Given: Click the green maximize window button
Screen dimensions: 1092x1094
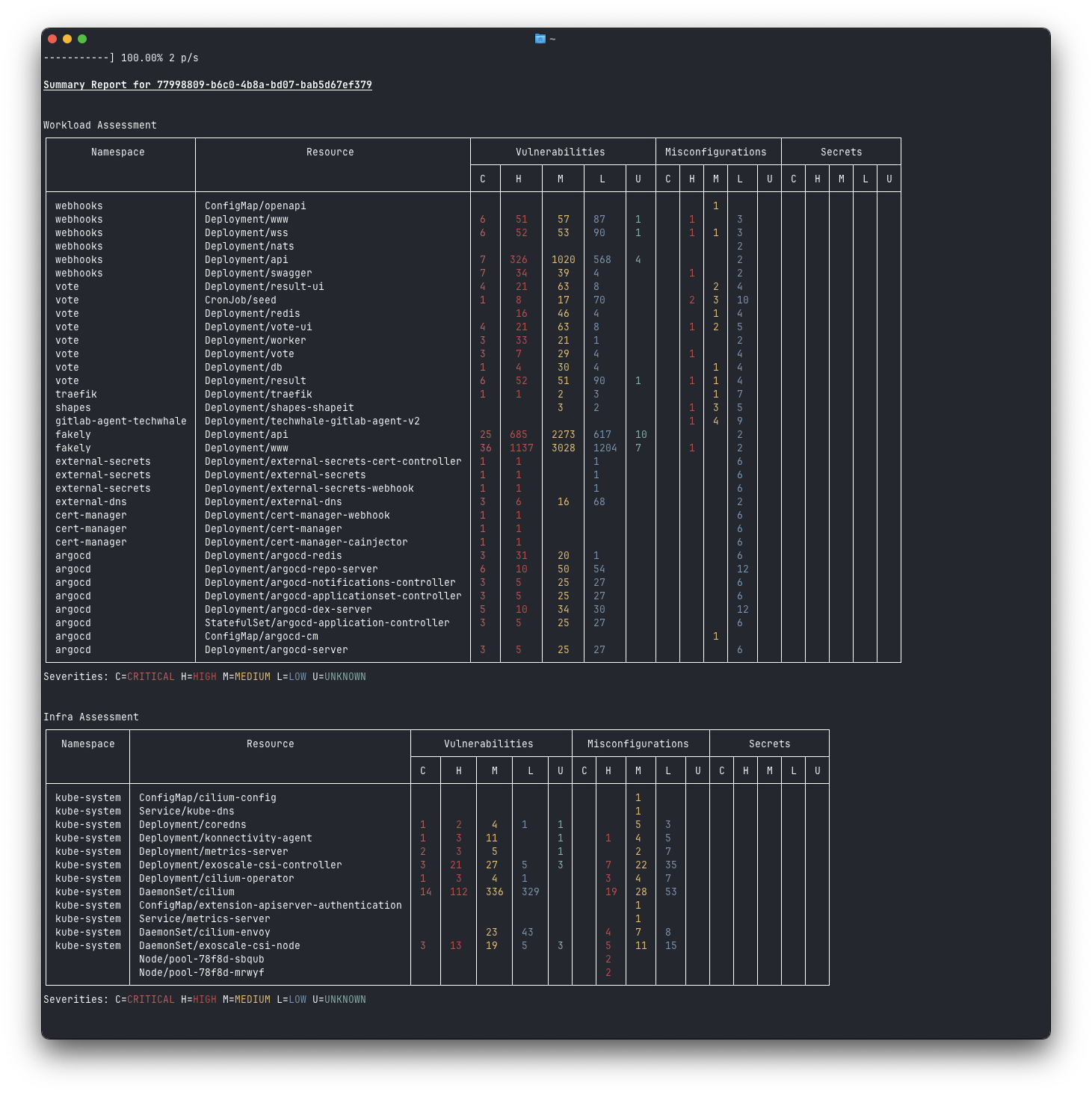Looking at the screenshot, I should (82, 39).
